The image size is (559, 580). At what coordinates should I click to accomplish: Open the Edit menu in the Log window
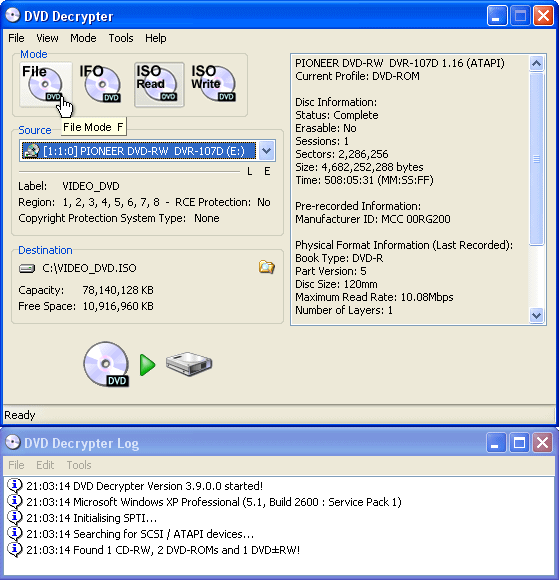(45, 465)
